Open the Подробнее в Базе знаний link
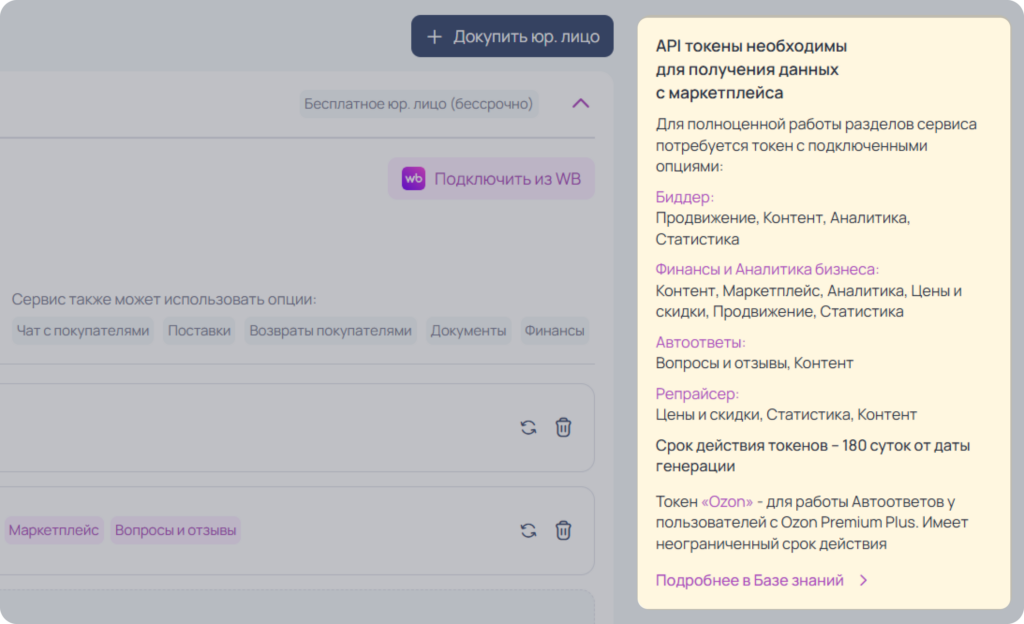 (749, 580)
